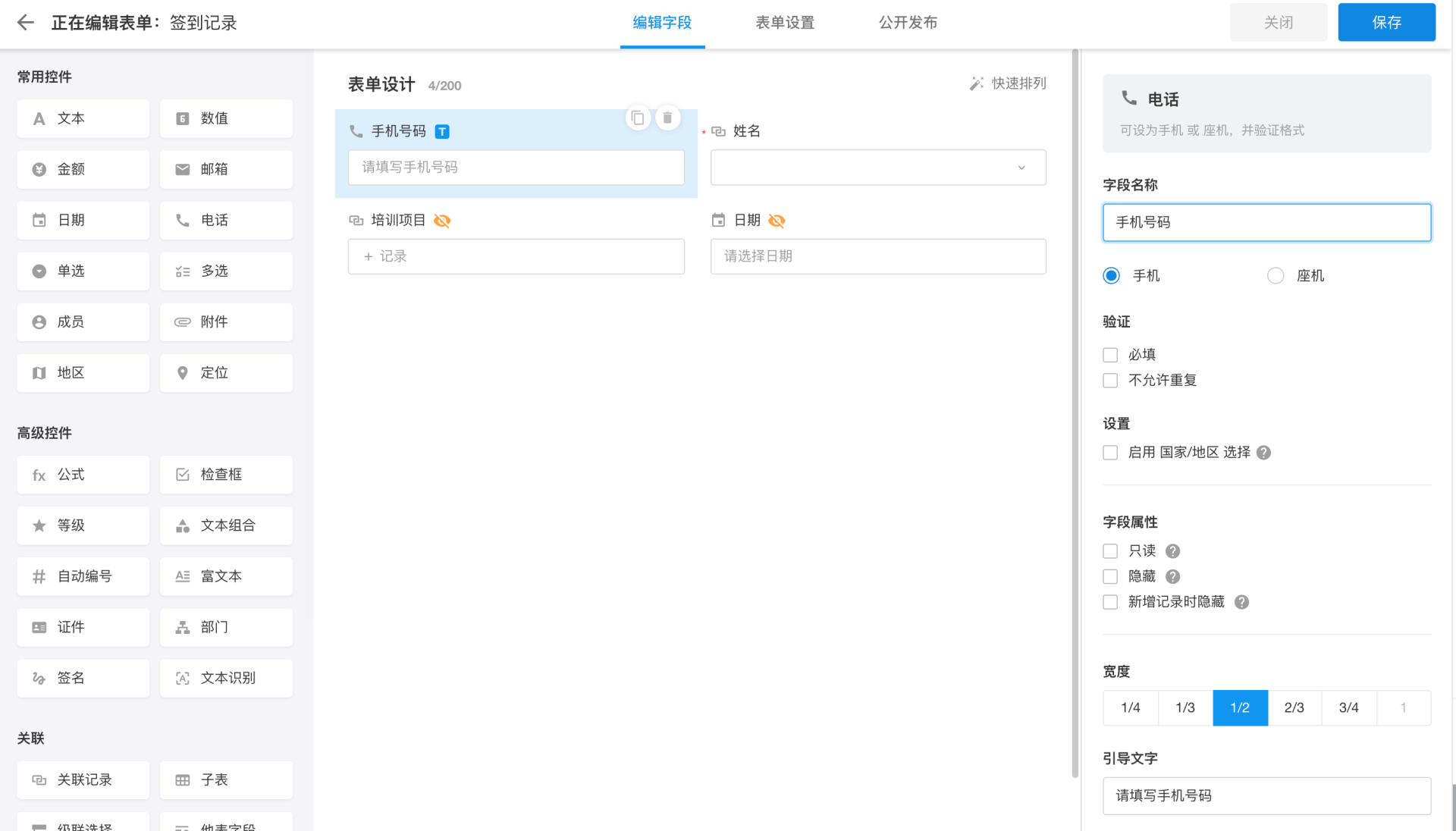Click the back arrow icon
The width and height of the screenshot is (1456, 831).
(x=26, y=23)
